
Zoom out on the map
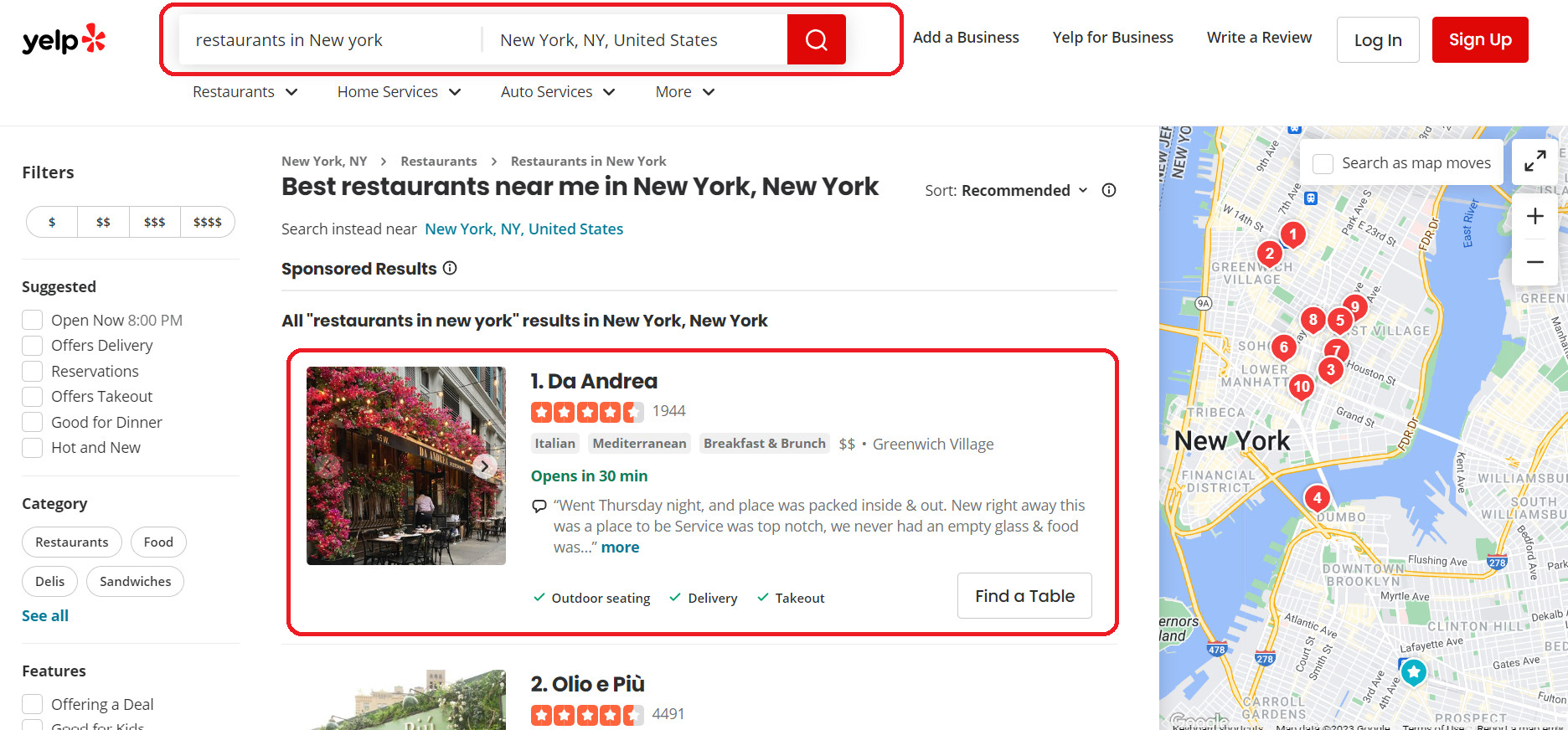coord(1534,262)
